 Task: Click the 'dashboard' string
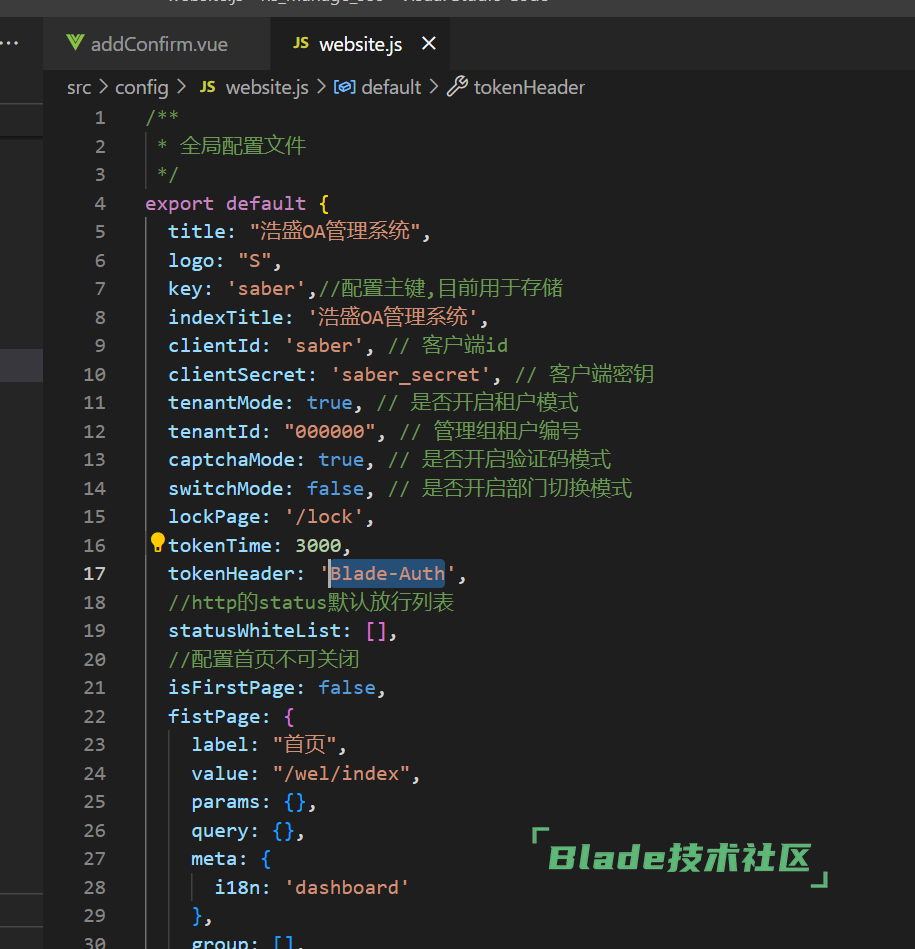click(347, 888)
